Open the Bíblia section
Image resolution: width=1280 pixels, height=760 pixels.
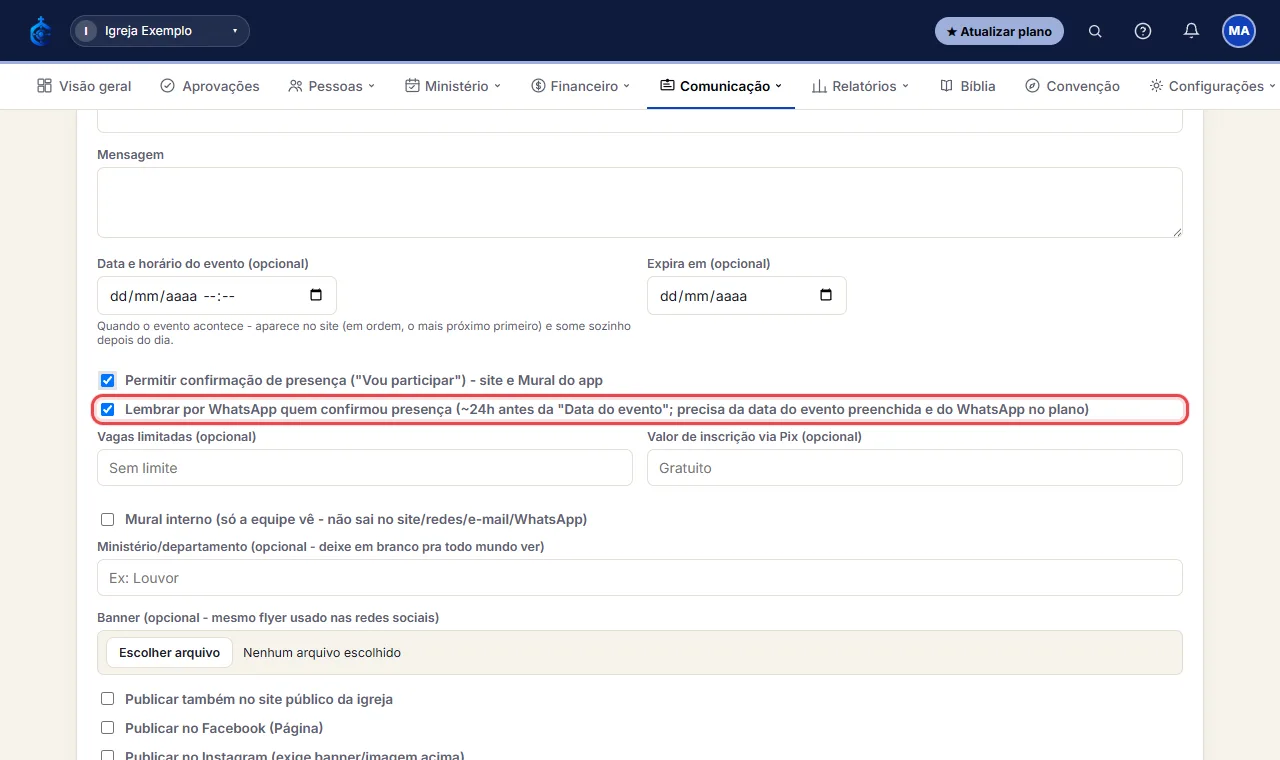[x=968, y=86]
